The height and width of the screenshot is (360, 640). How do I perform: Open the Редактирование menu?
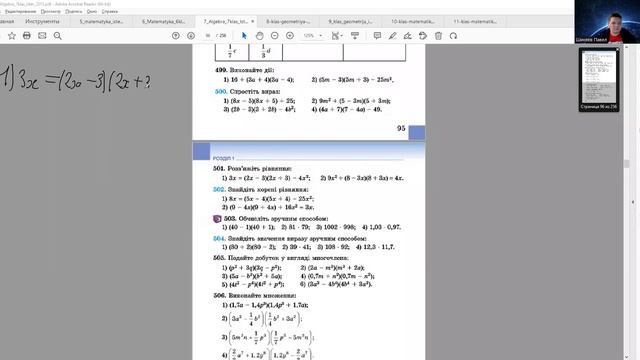[20, 11]
